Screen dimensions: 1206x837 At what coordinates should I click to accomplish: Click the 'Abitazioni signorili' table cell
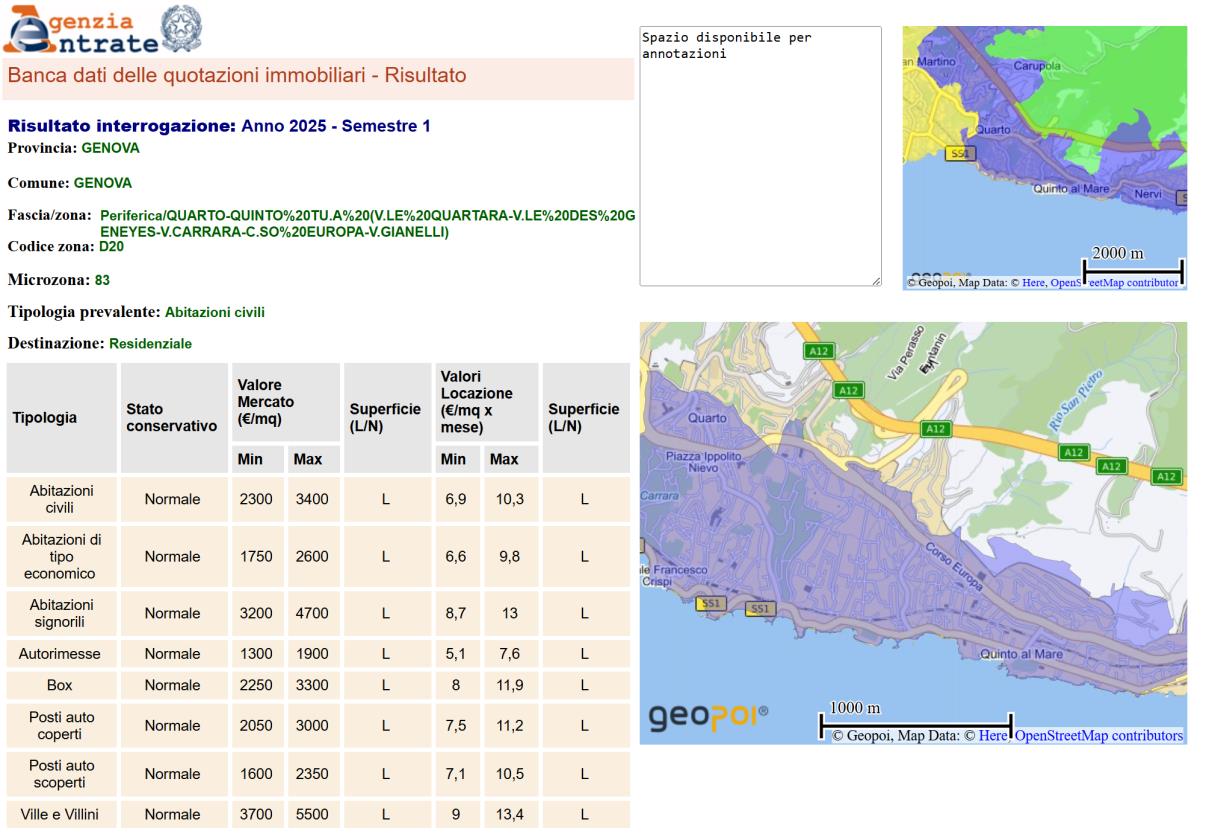tap(62, 613)
